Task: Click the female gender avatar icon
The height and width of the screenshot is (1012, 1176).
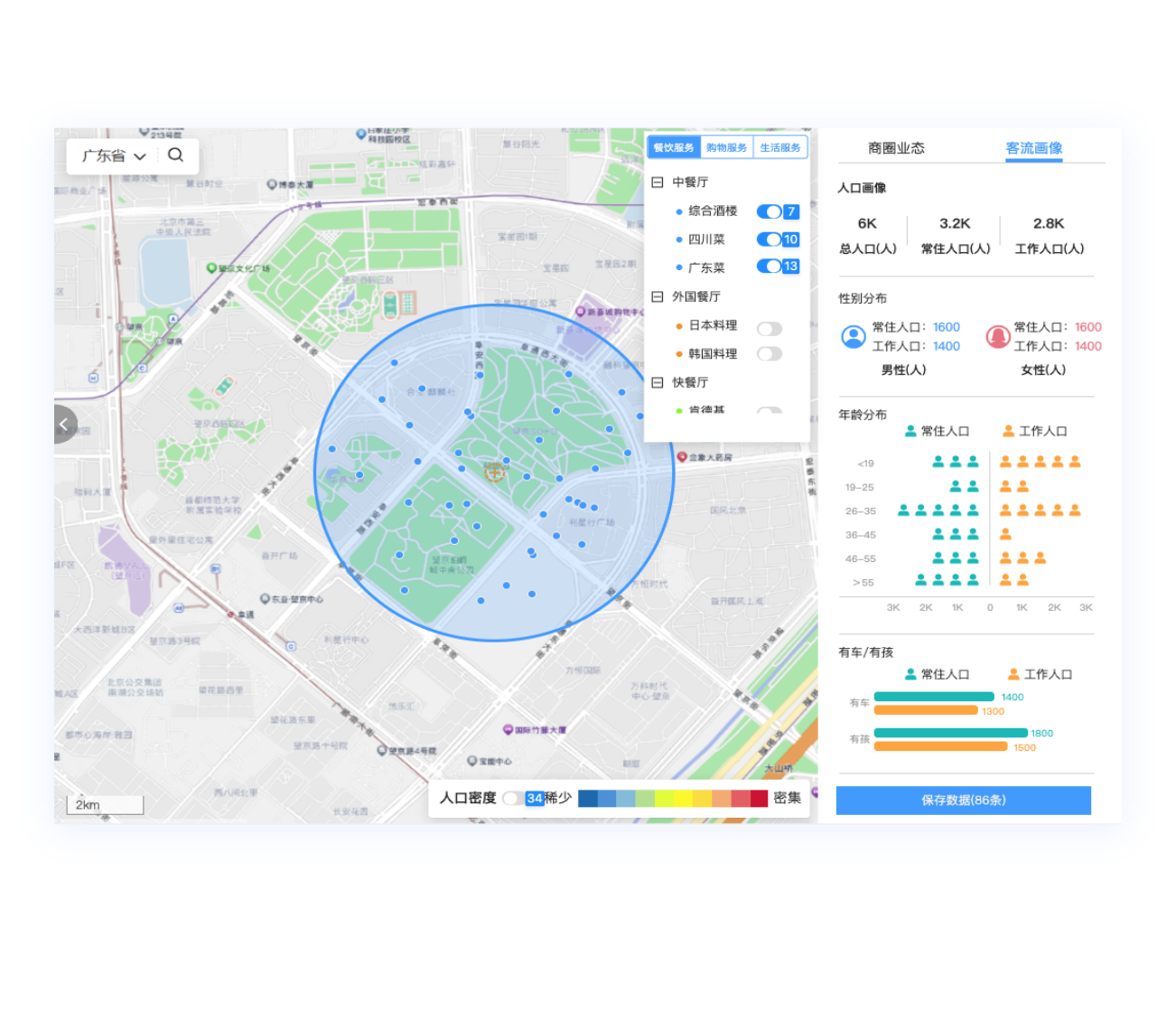Action: (998, 337)
